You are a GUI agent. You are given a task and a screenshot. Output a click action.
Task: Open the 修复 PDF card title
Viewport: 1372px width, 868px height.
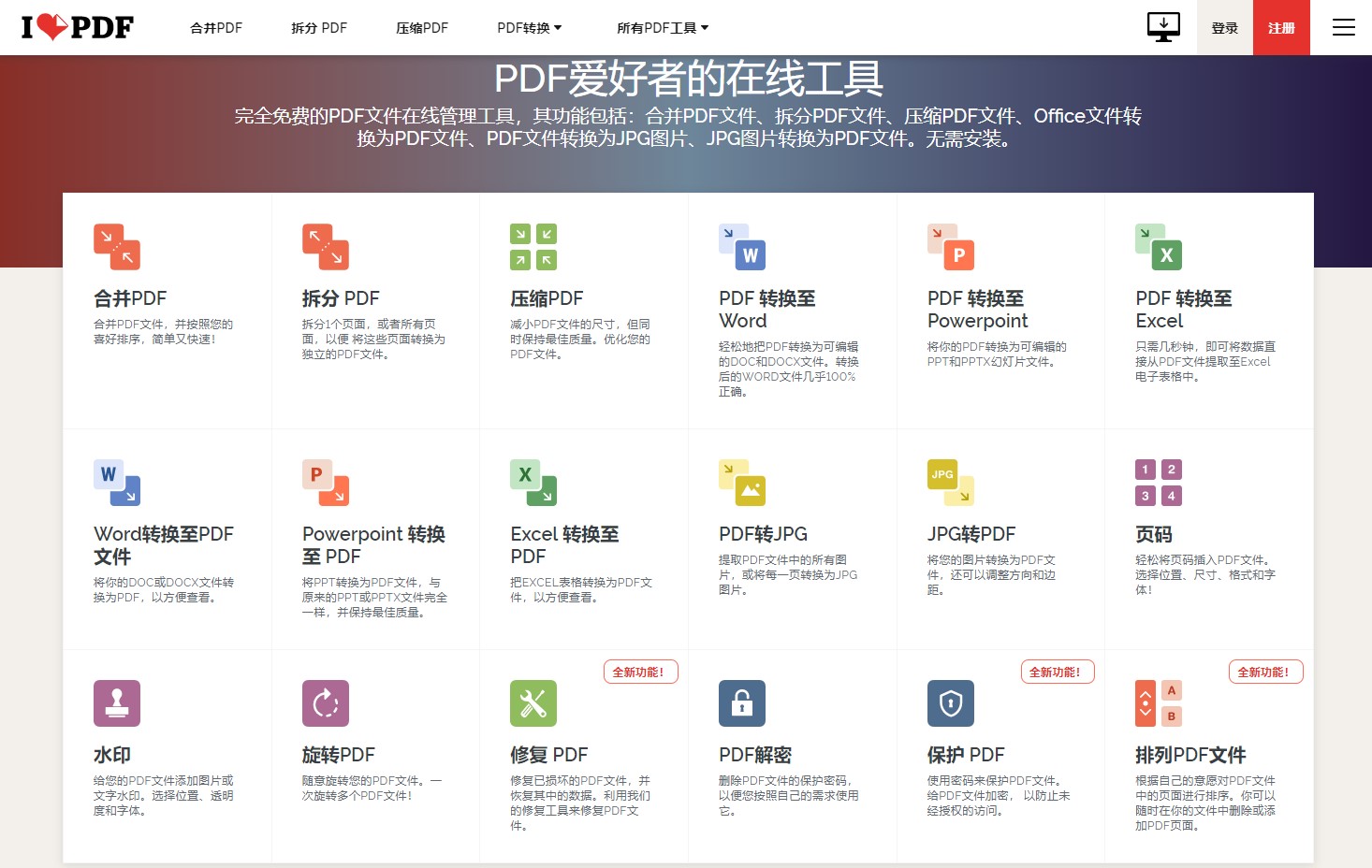tap(549, 755)
